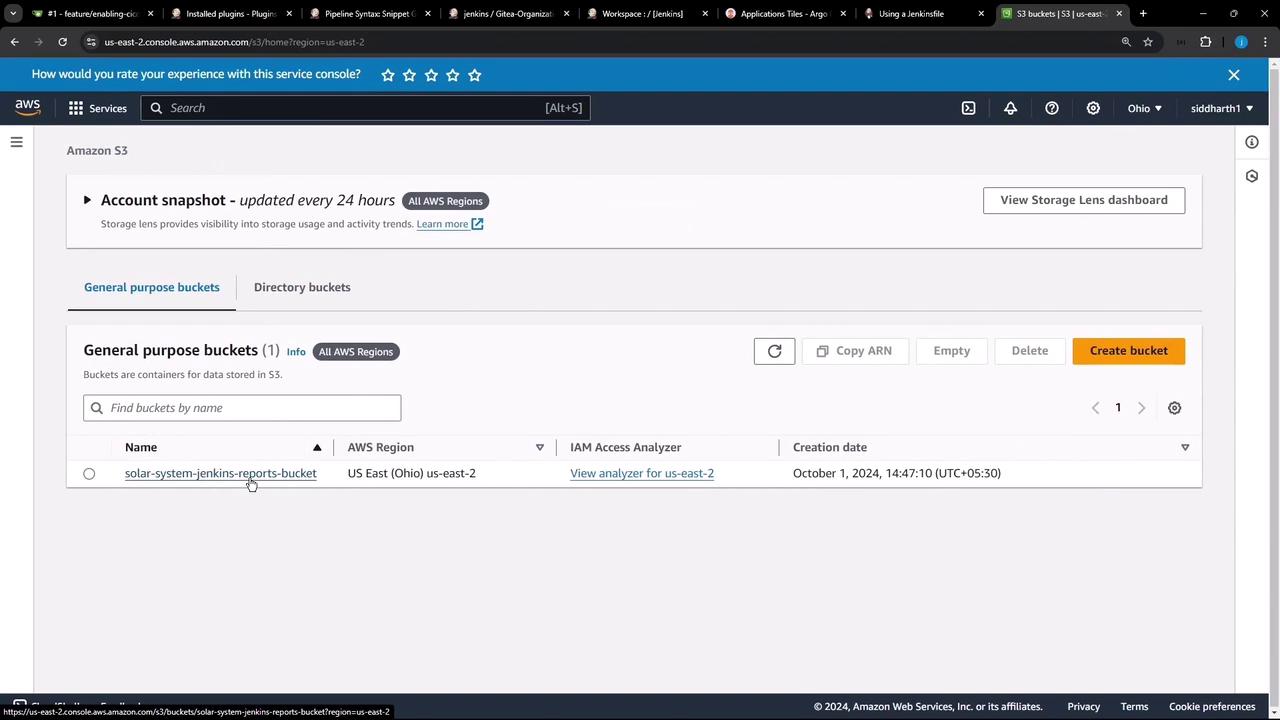
Task: Open the notifications bell
Action: pos(1010,108)
